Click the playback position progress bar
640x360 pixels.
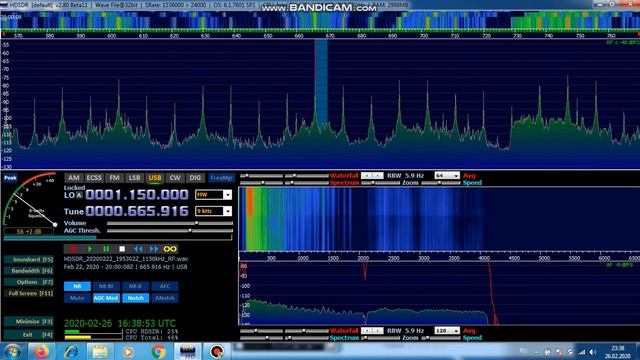coord(118,237)
